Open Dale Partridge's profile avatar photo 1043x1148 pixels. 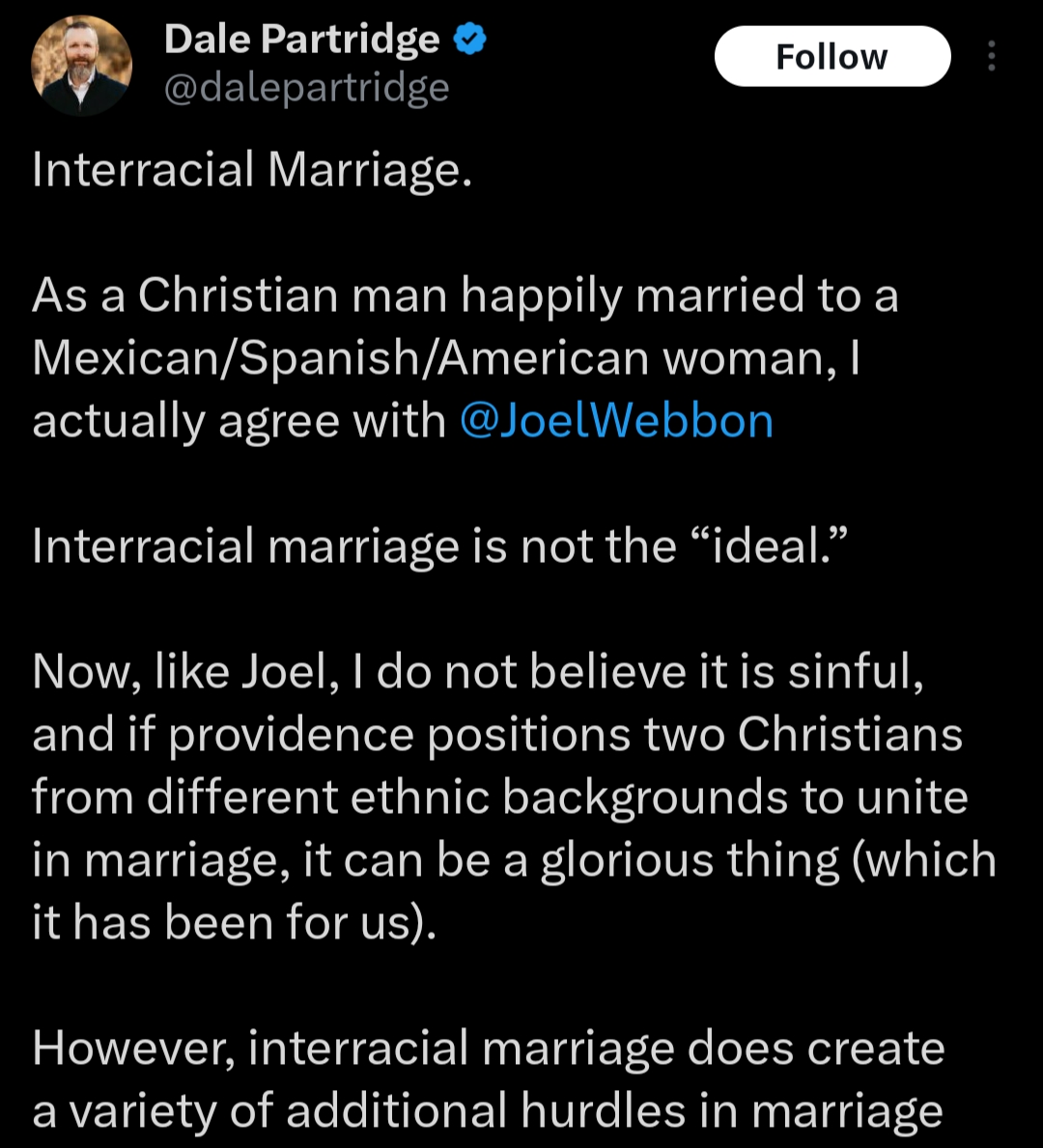pos(81,65)
